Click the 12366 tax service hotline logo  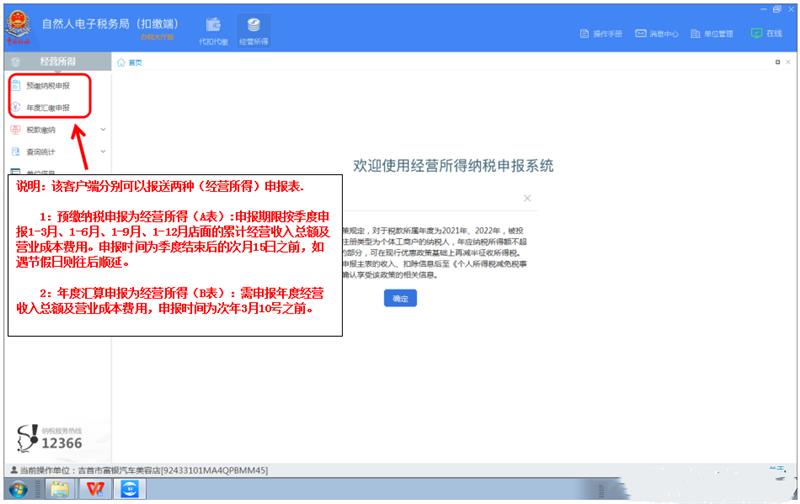click(x=49, y=438)
